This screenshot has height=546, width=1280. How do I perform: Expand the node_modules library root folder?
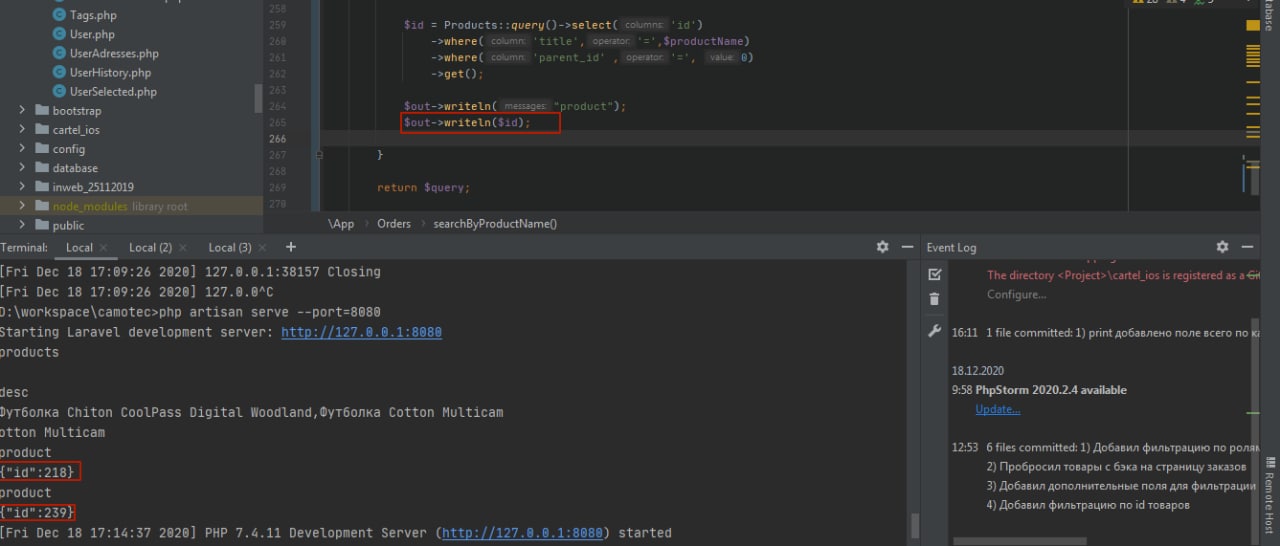click(23, 206)
